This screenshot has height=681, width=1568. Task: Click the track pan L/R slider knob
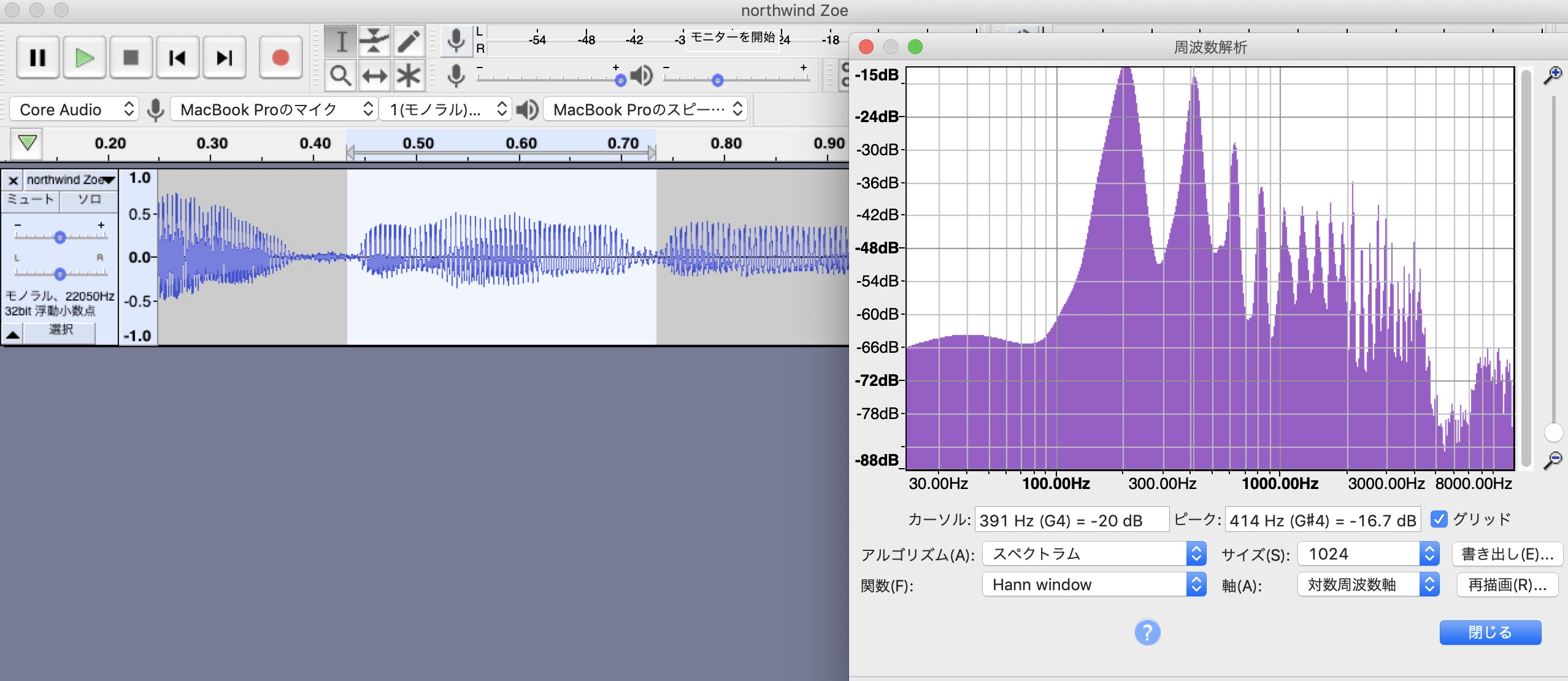click(x=60, y=274)
